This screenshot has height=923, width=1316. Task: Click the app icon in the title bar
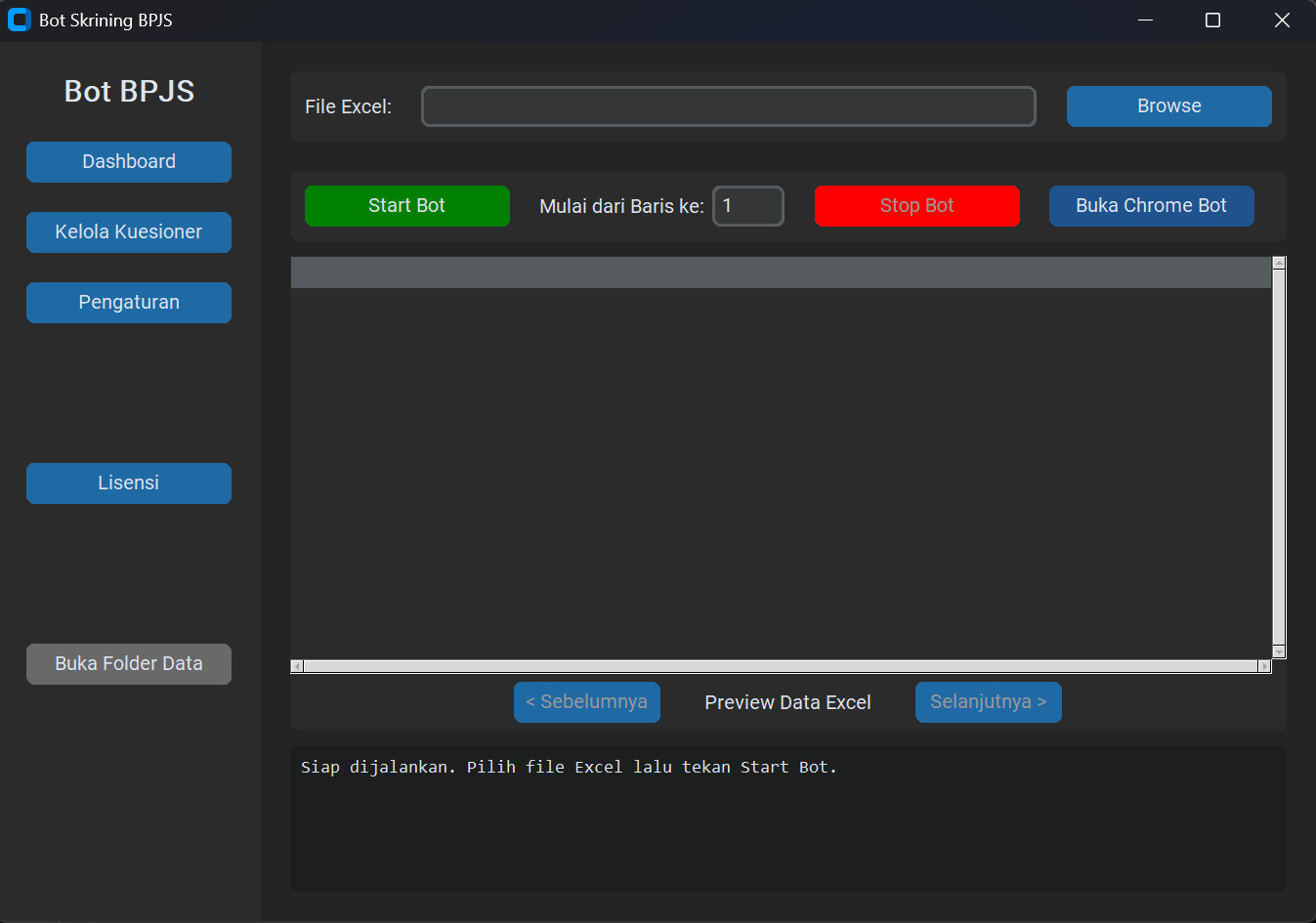point(19,20)
